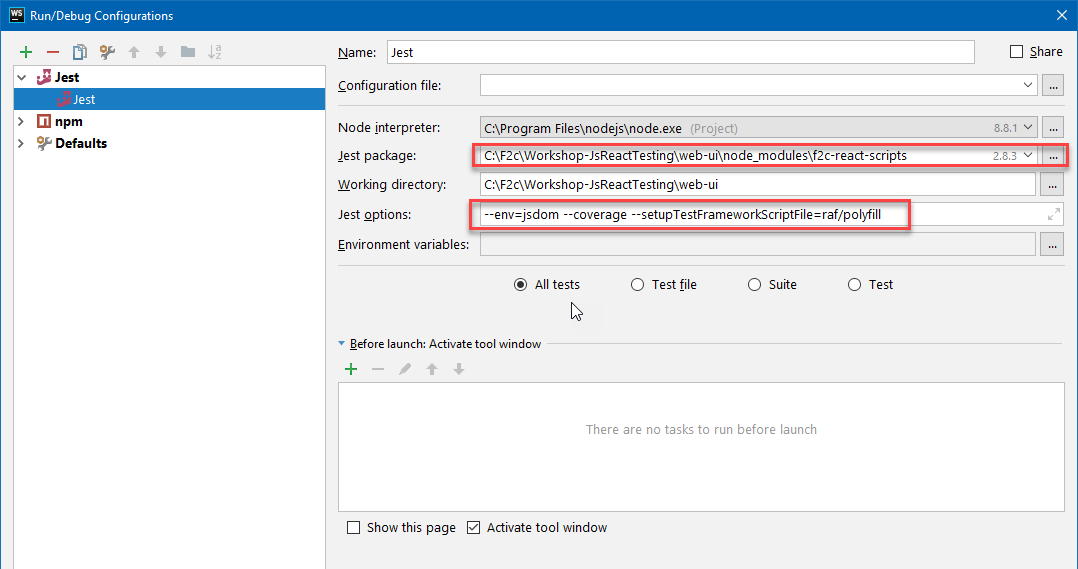Image resolution: width=1078 pixels, height=569 pixels.
Task: Edit Environment variables with ellipsis button
Action: click(1053, 245)
